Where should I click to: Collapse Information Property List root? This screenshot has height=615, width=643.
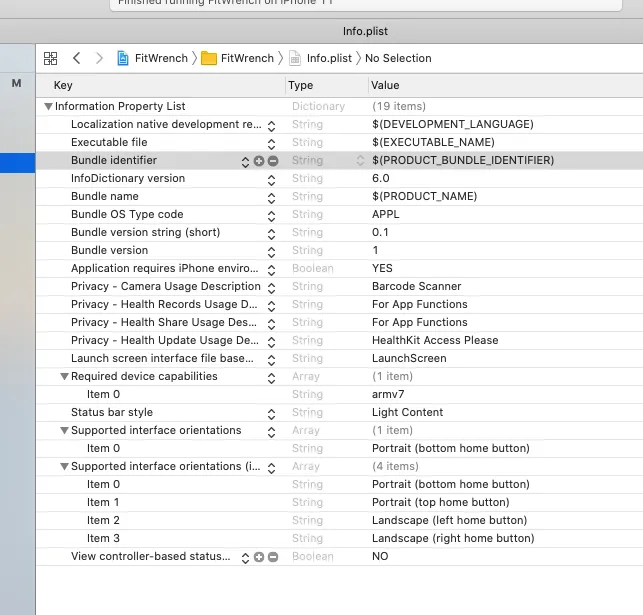48,107
